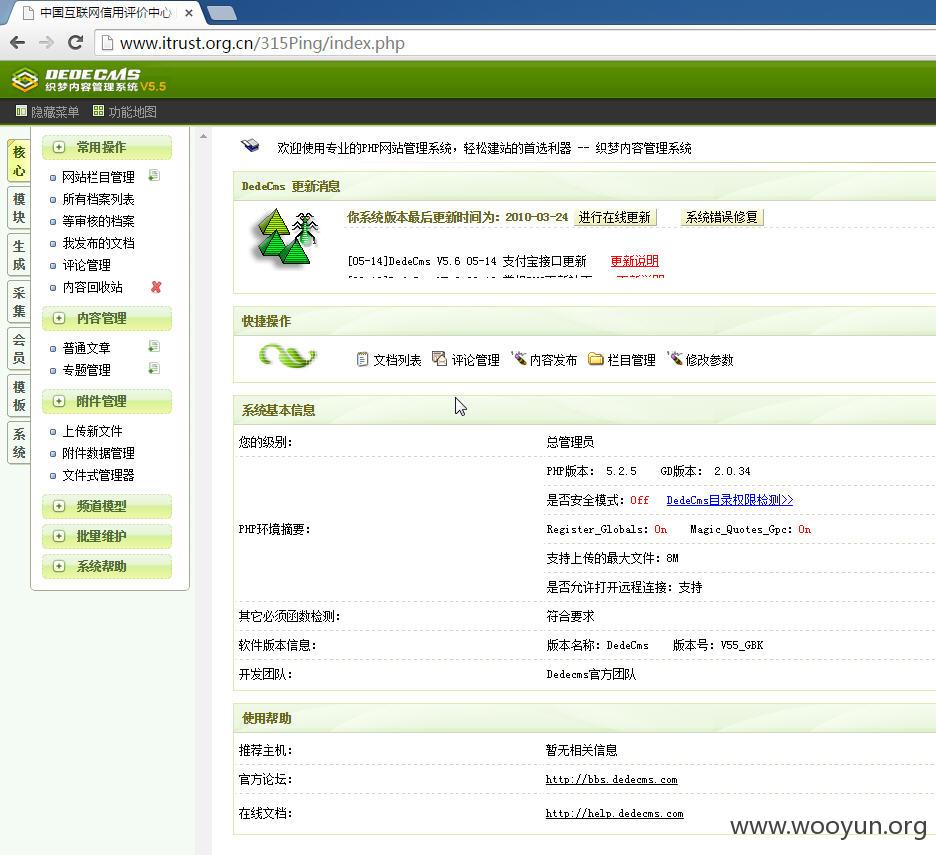Open 等审核的档案

click(x=98, y=222)
